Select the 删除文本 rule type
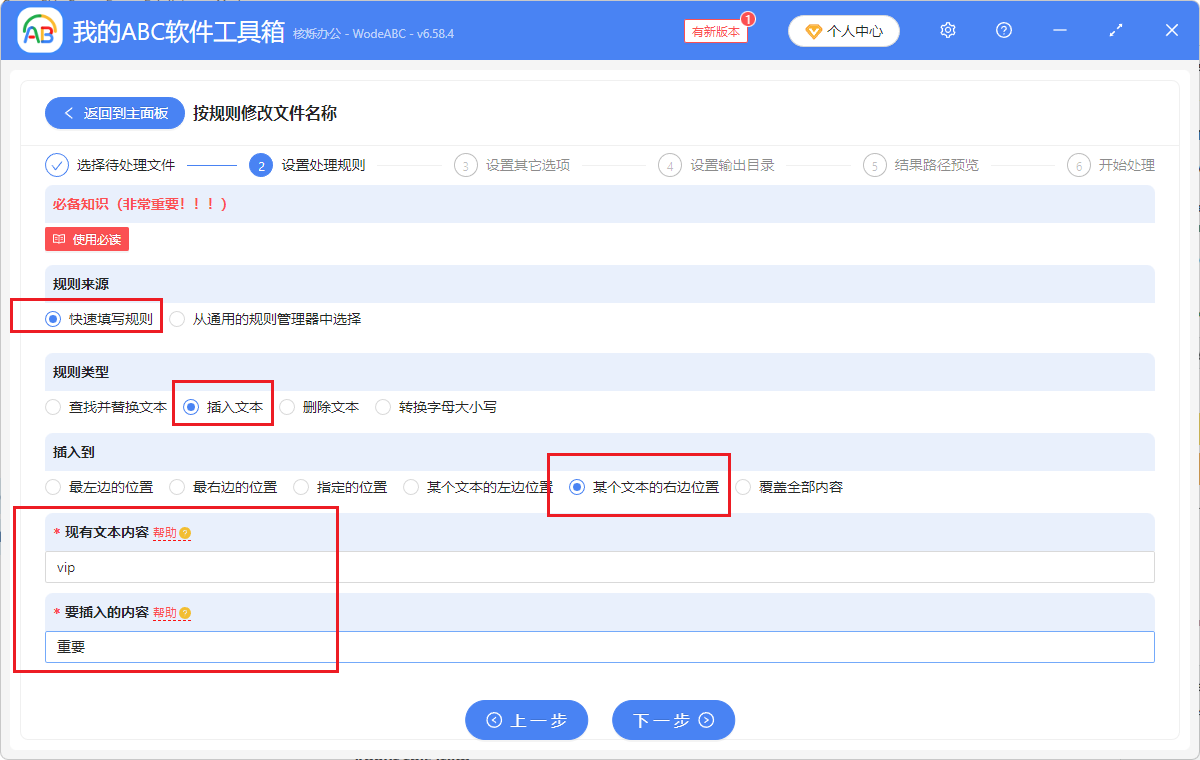The width and height of the screenshot is (1200, 760). [287, 406]
